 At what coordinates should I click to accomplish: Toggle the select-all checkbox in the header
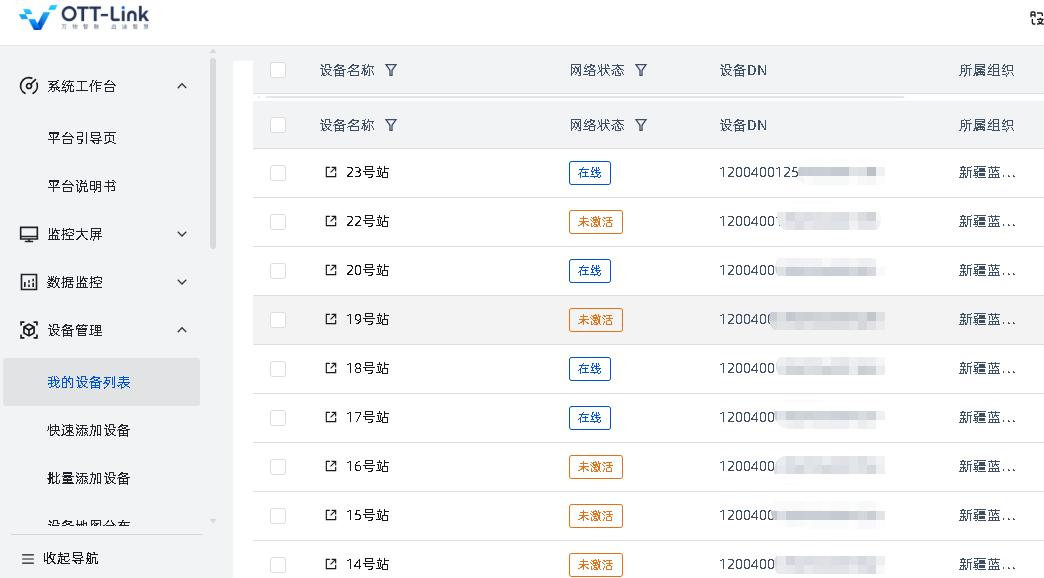point(278,125)
